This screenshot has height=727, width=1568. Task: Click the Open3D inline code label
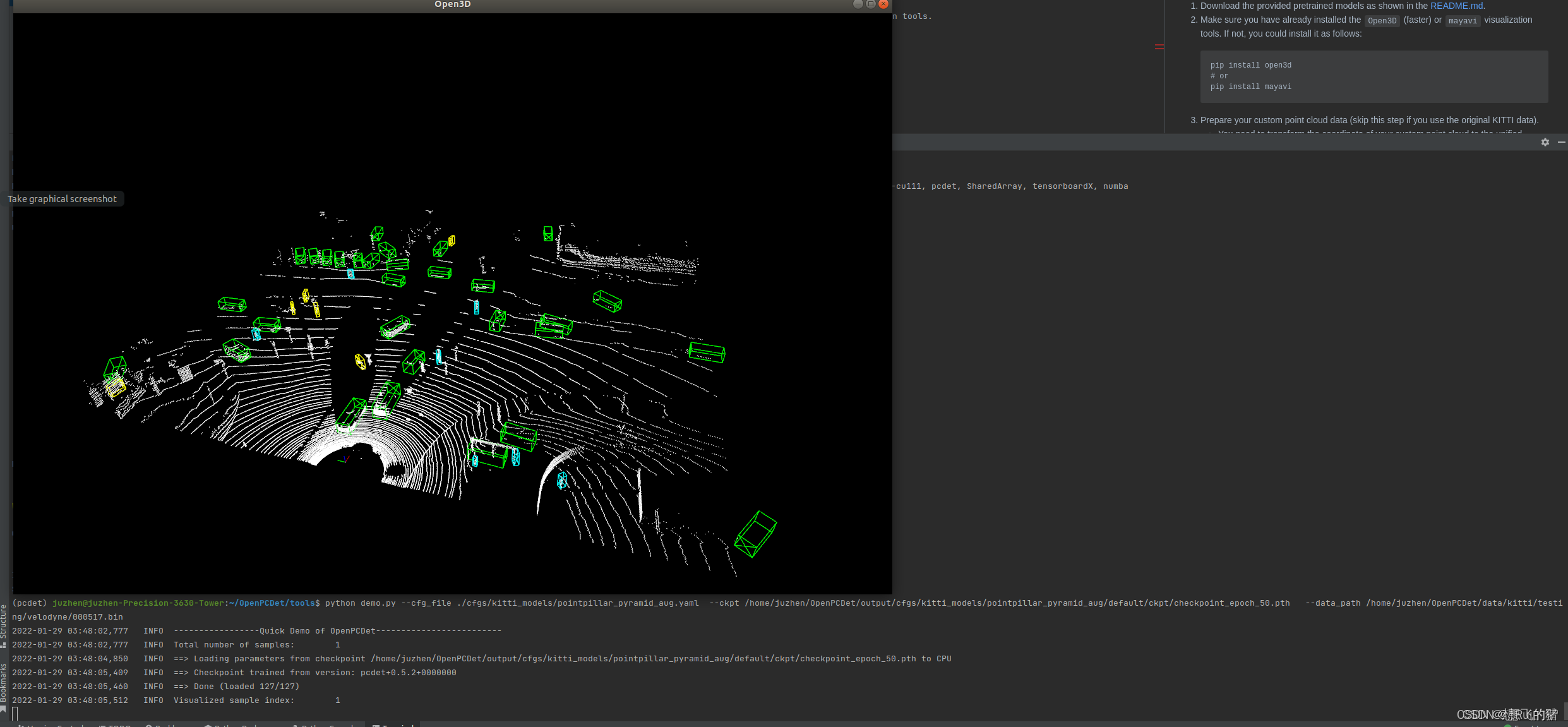point(1382,21)
